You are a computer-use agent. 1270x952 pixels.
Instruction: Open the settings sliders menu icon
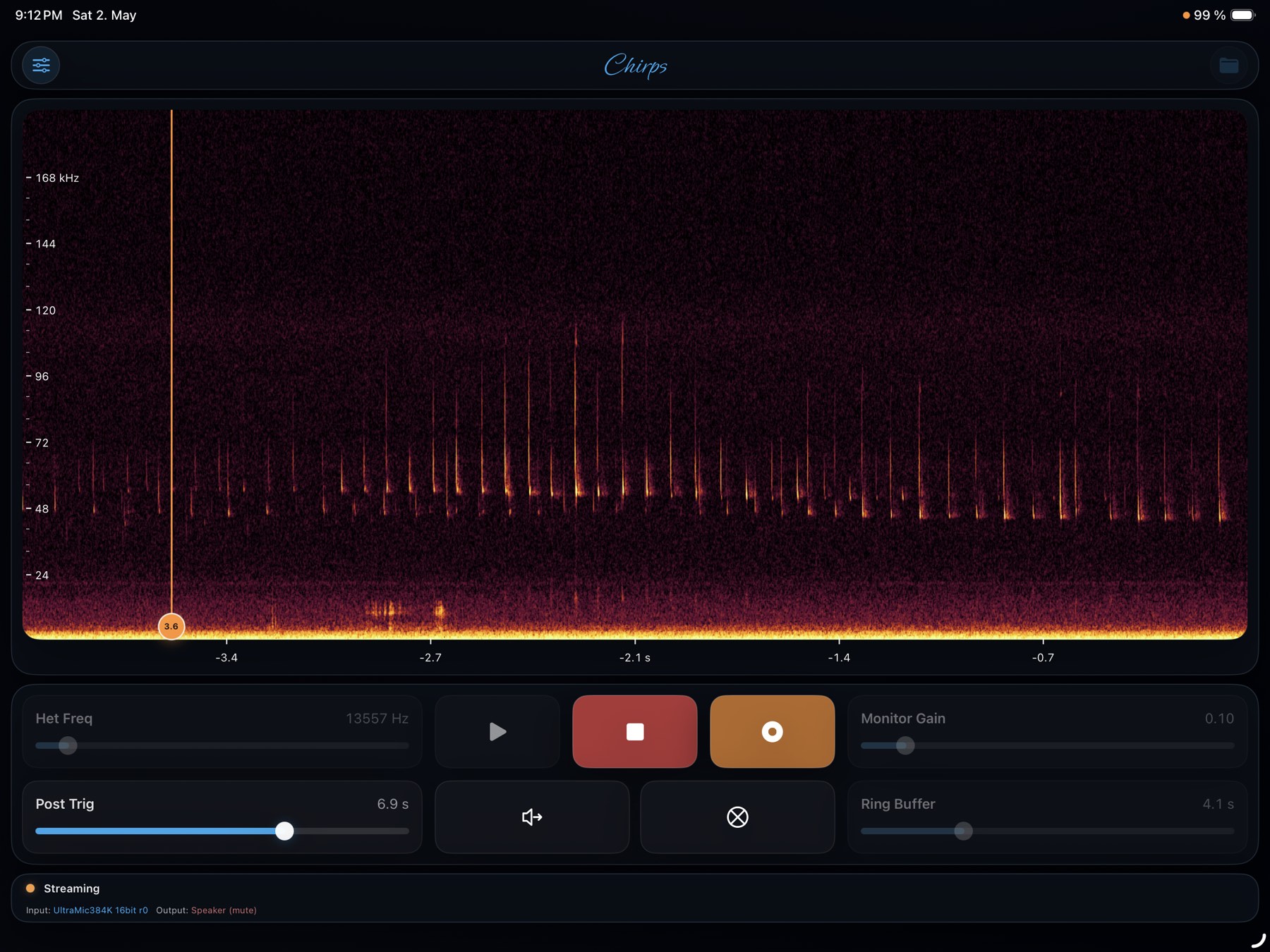tap(41, 65)
